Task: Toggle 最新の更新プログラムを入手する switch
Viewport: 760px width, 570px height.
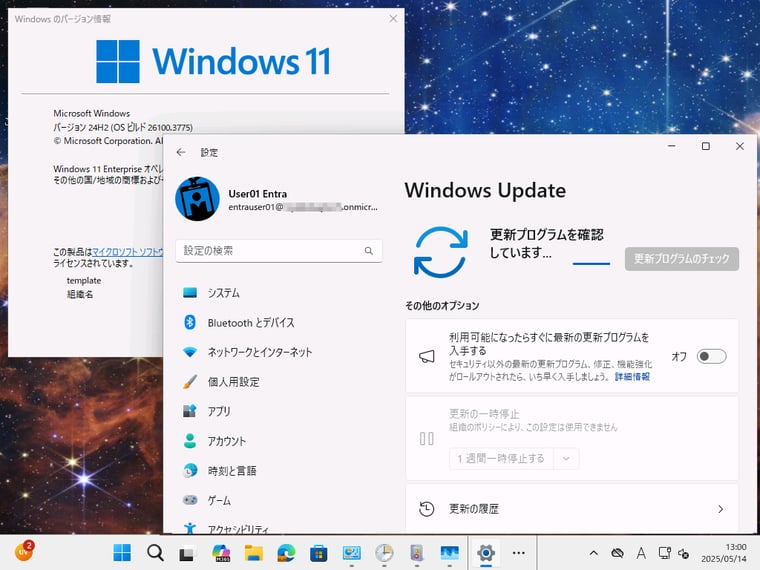Action: click(x=711, y=356)
